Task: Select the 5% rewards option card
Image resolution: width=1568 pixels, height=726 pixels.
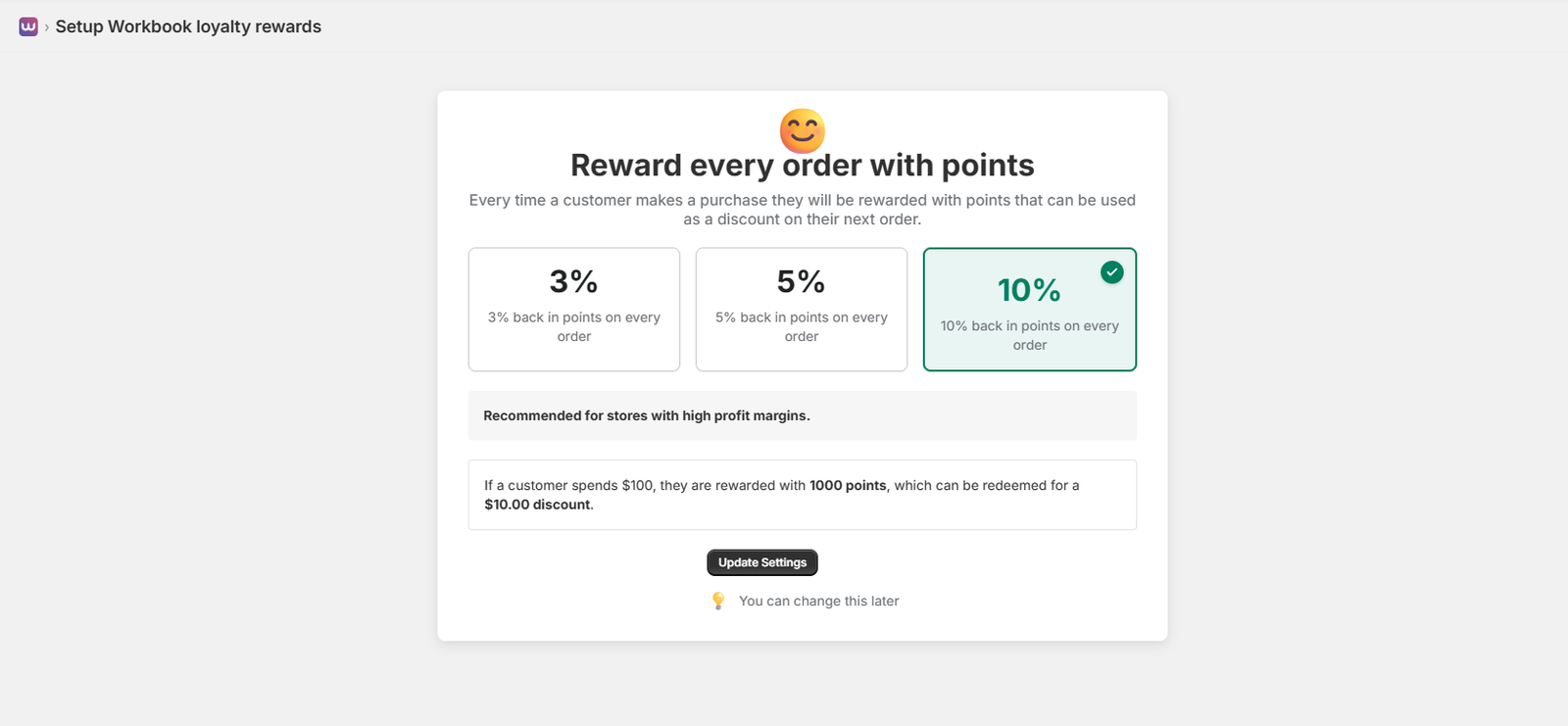Action: point(801,310)
